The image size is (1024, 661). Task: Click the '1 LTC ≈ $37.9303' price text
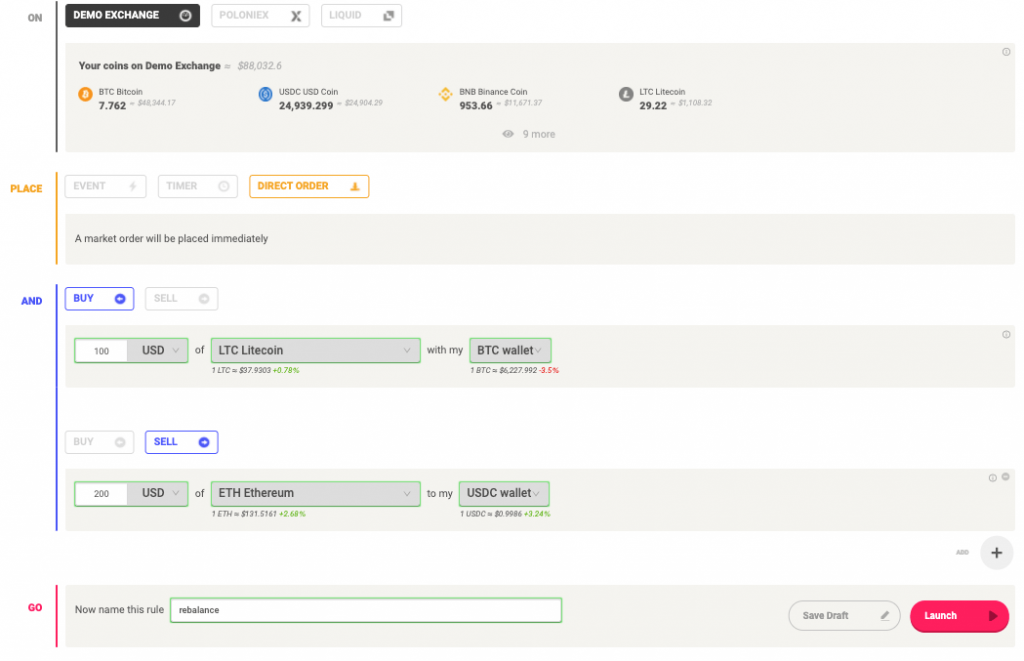pos(241,370)
